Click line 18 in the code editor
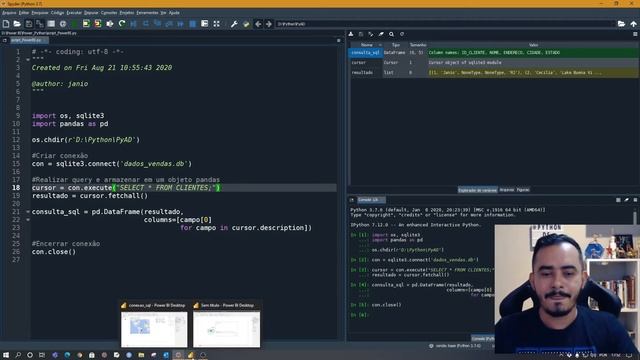 coord(184,188)
